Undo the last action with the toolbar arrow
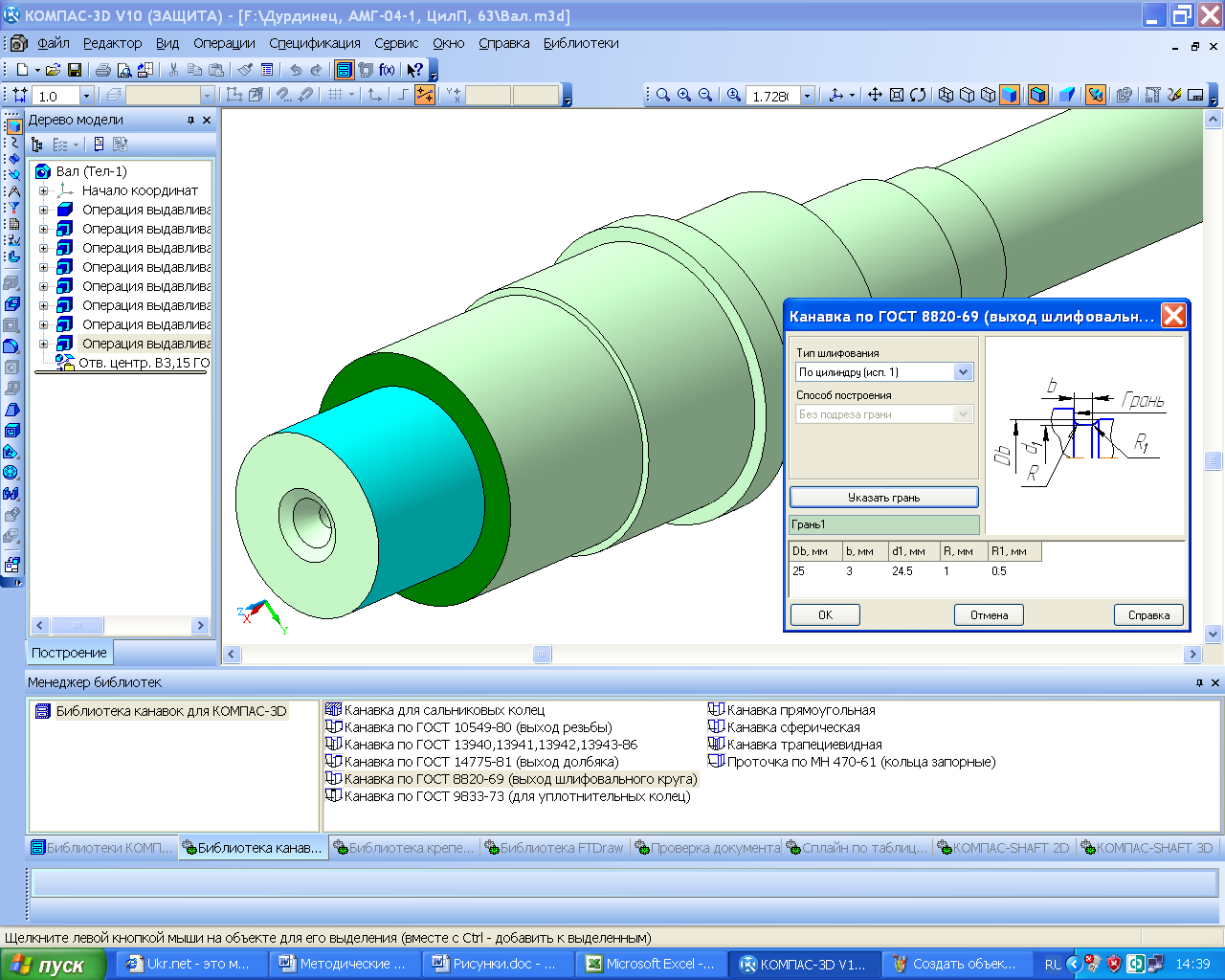The width and height of the screenshot is (1225, 980). [296, 70]
